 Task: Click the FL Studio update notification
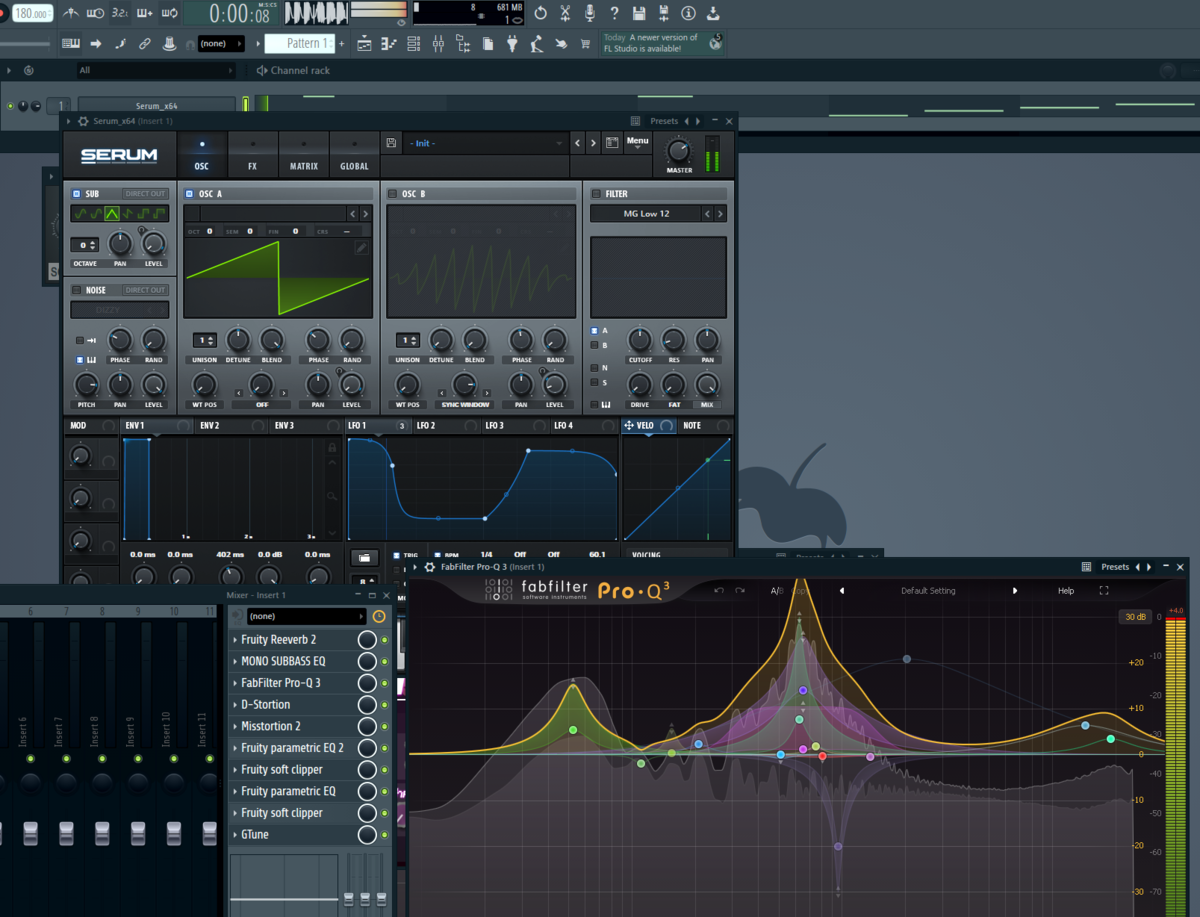[662, 43]
